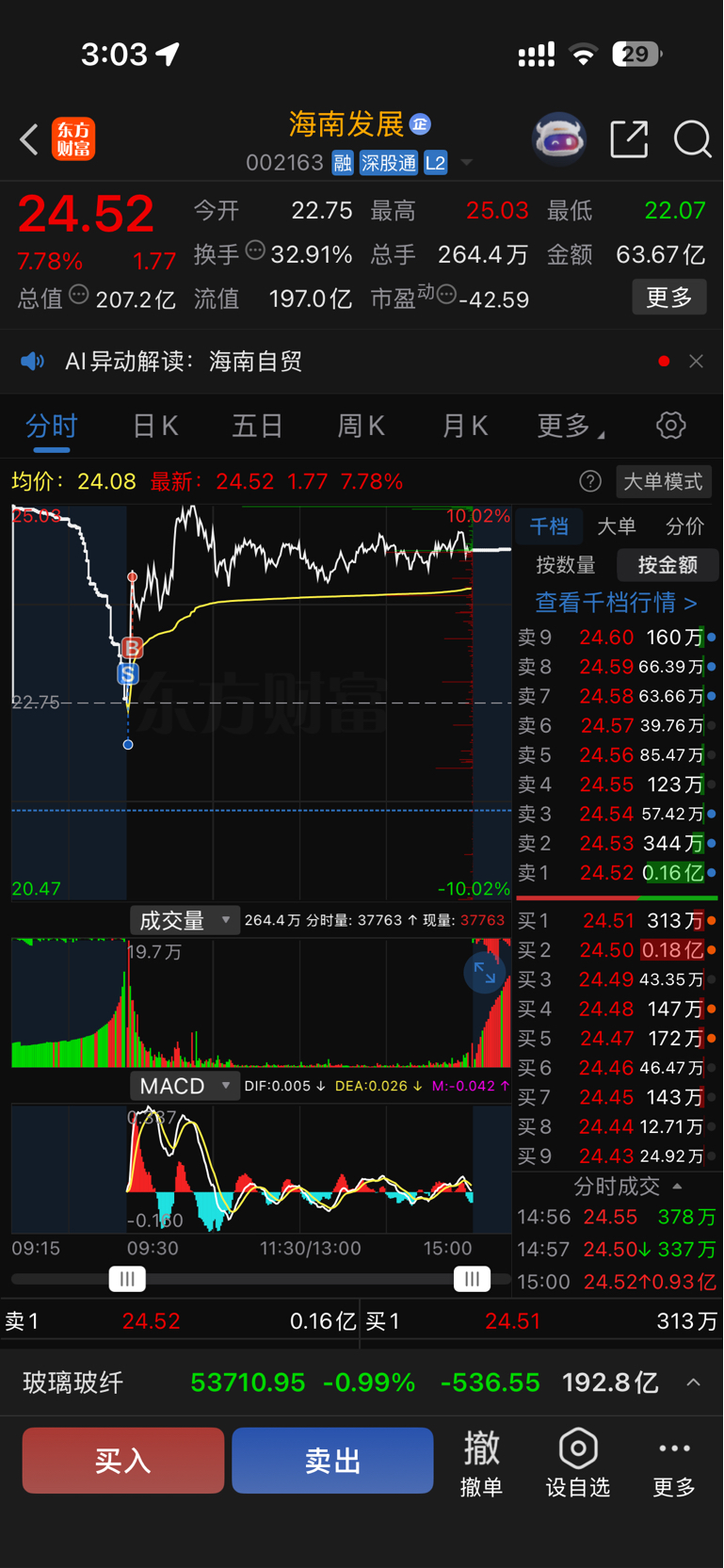Tap the 买9 row at 24.43
Image resolution: width=724 pixels, height=1568 pixels.
(x=617, y=1156)
